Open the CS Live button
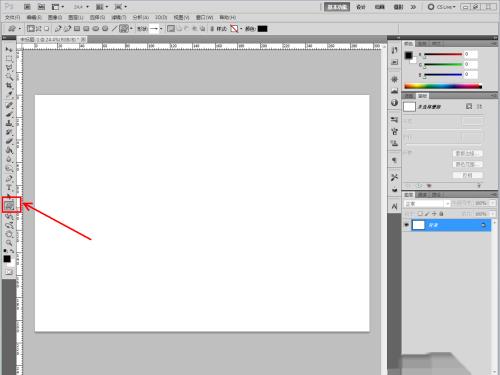 (x=442, y=7)
